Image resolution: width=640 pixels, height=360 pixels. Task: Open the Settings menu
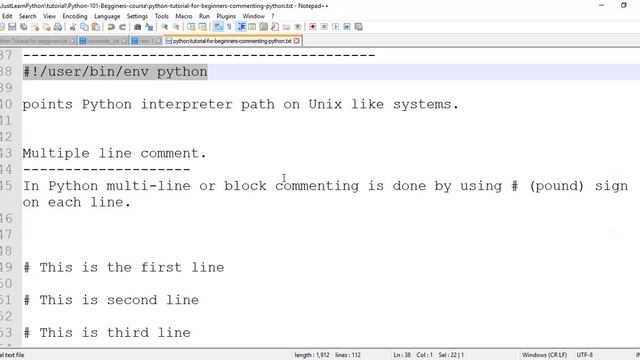137,16
